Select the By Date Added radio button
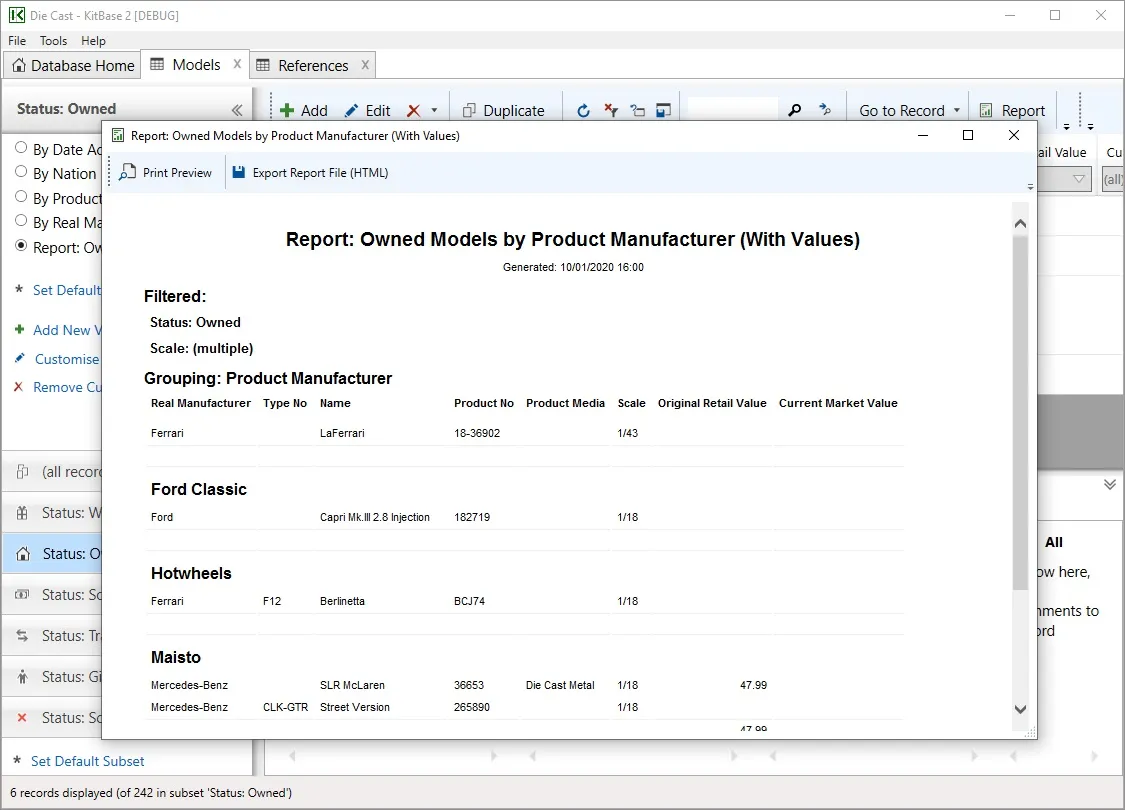 (x=21, y=148)
